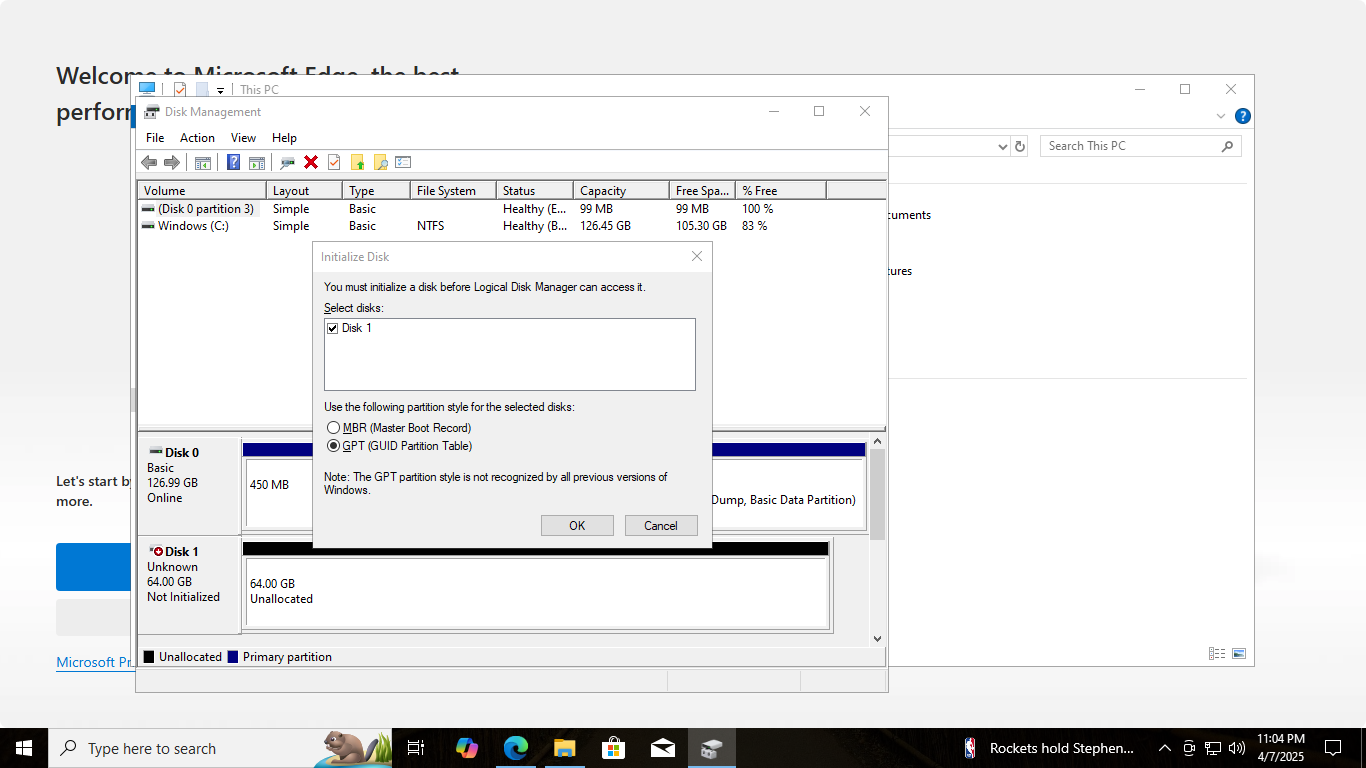This screenshot has height=768, width=1366.
Task: Click the New folder quick access icon in This PC
Action: 202,89
